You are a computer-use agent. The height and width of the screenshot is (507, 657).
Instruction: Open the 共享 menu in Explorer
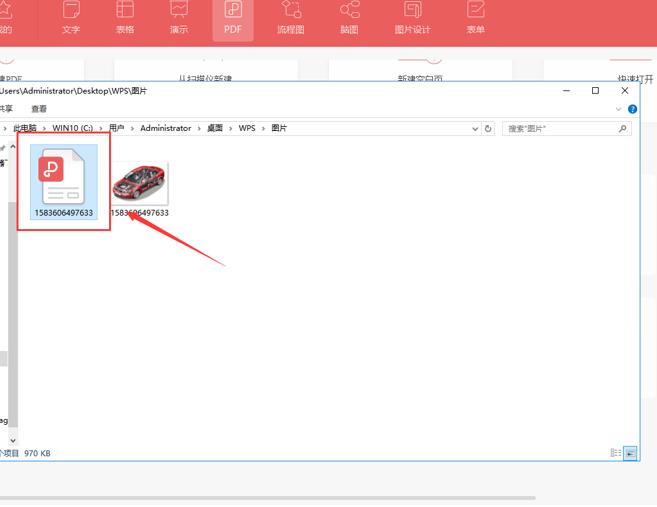point(6,109)
